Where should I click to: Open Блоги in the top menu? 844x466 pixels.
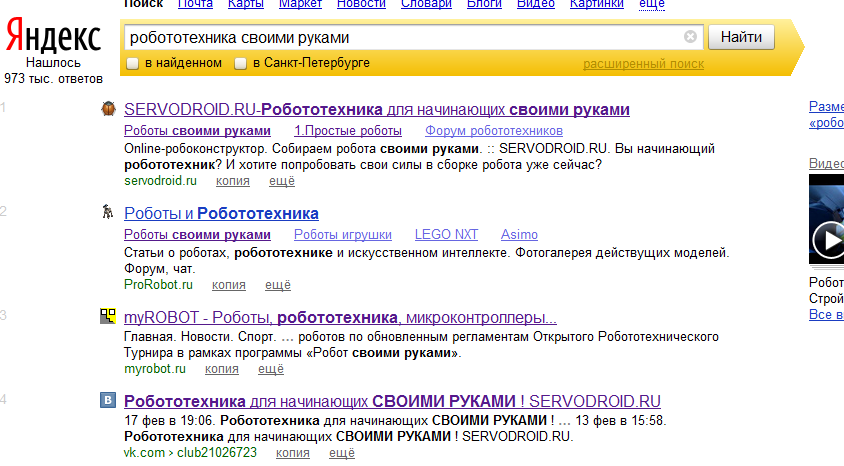[484, 4]
